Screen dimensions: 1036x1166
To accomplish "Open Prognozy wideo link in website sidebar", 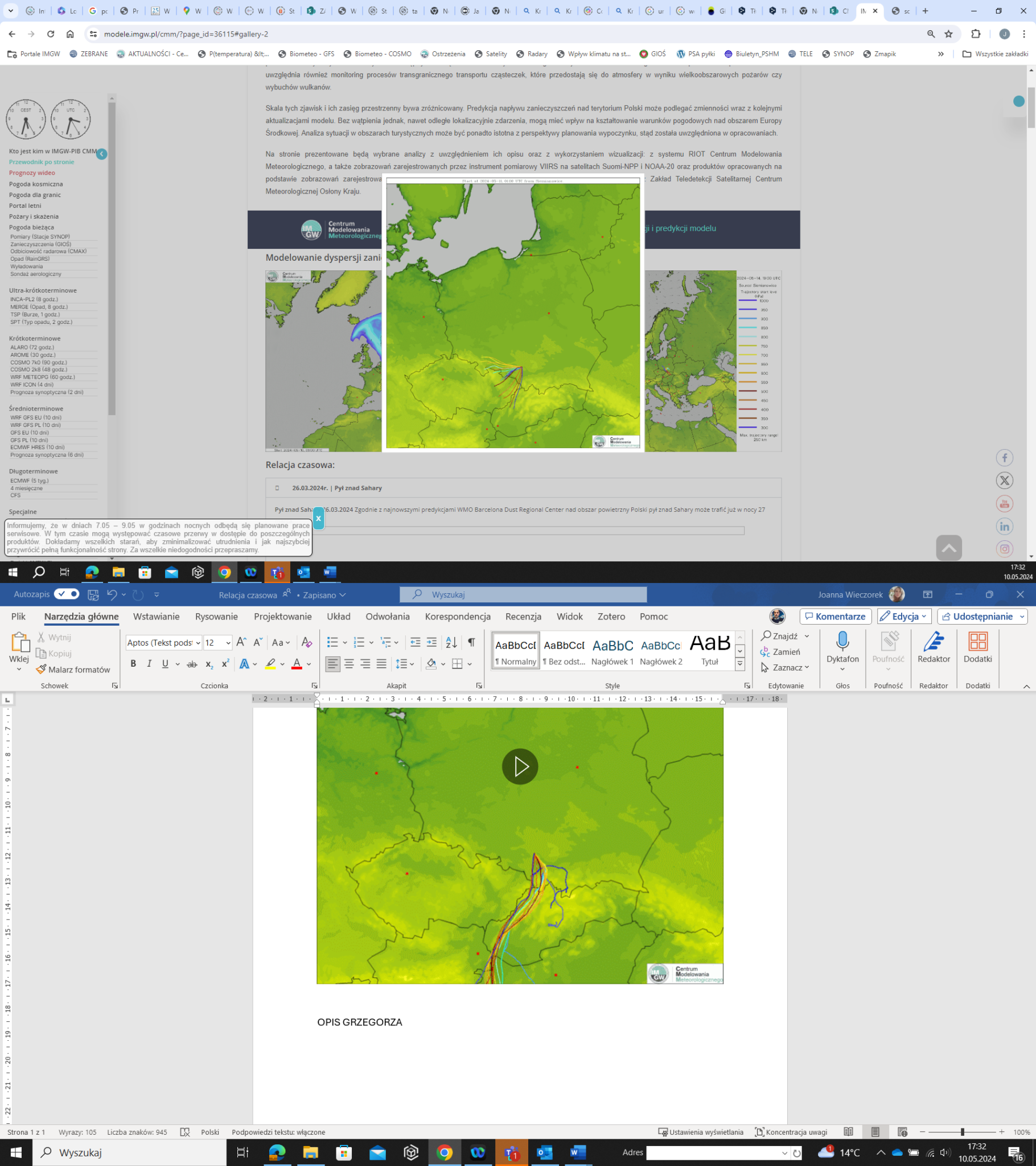I will click(32, 173).
